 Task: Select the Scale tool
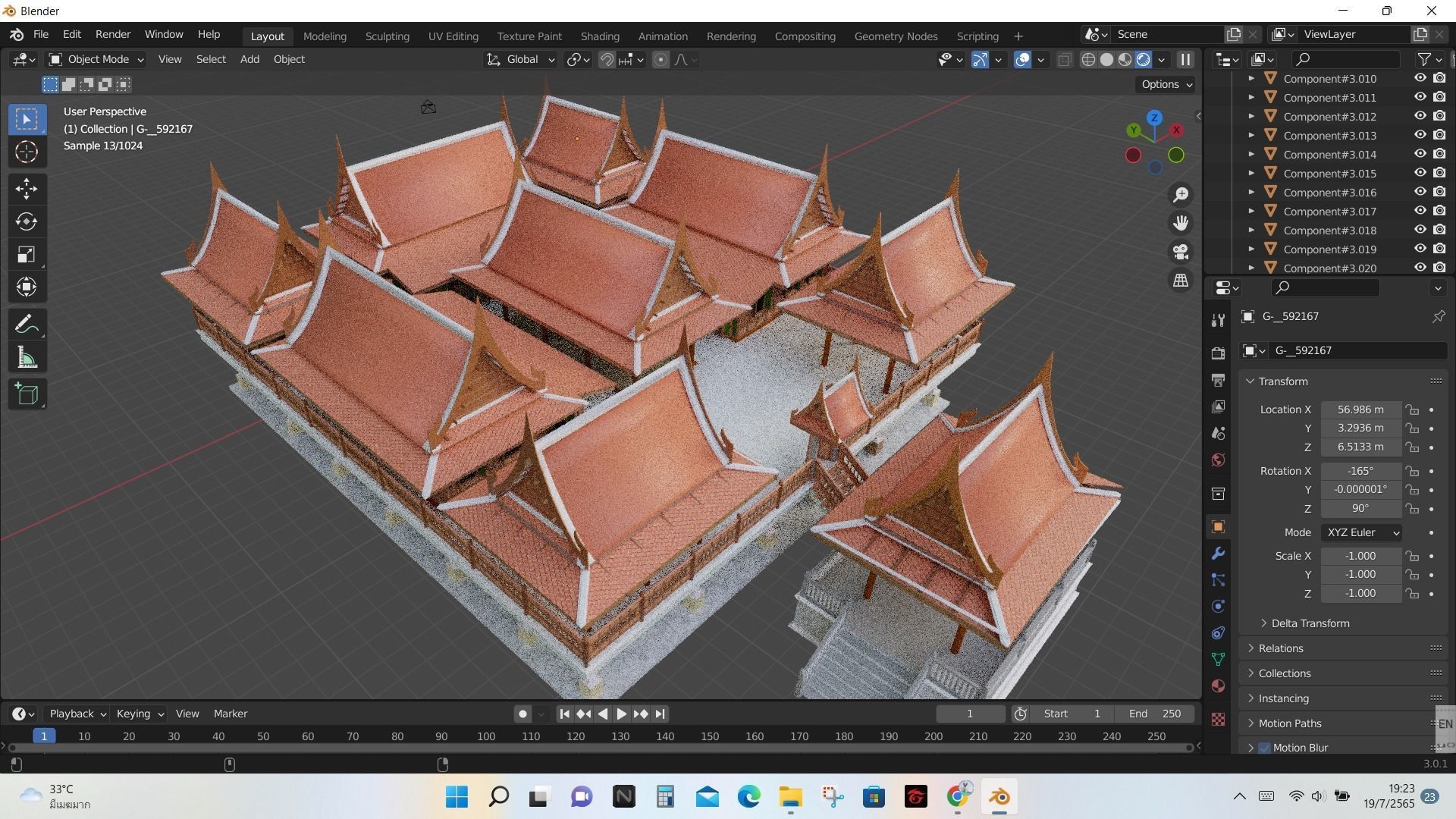click(27, 255)
